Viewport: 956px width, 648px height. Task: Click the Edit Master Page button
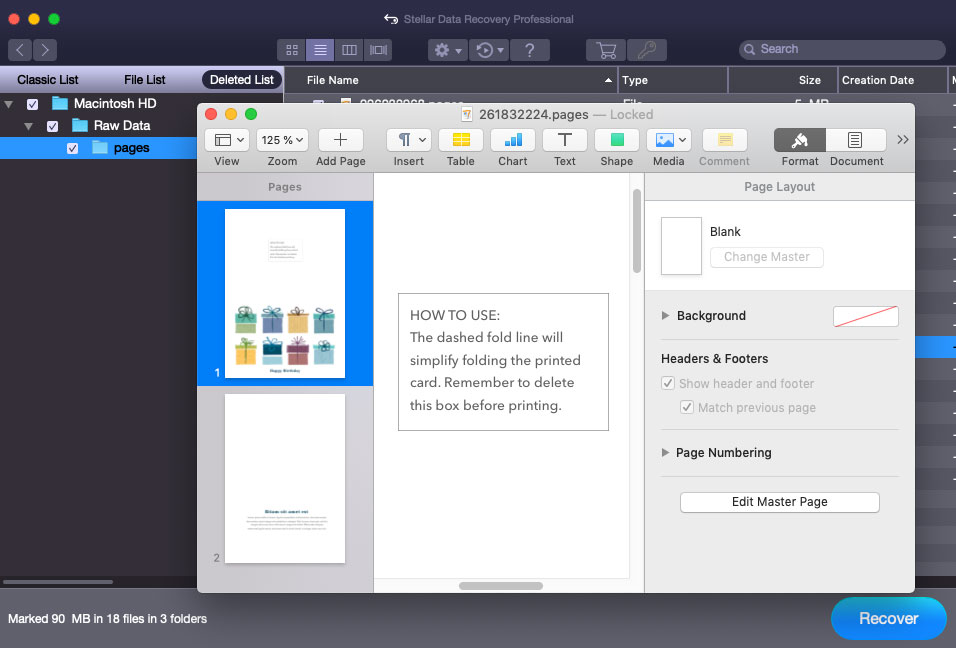coord(779,502)
